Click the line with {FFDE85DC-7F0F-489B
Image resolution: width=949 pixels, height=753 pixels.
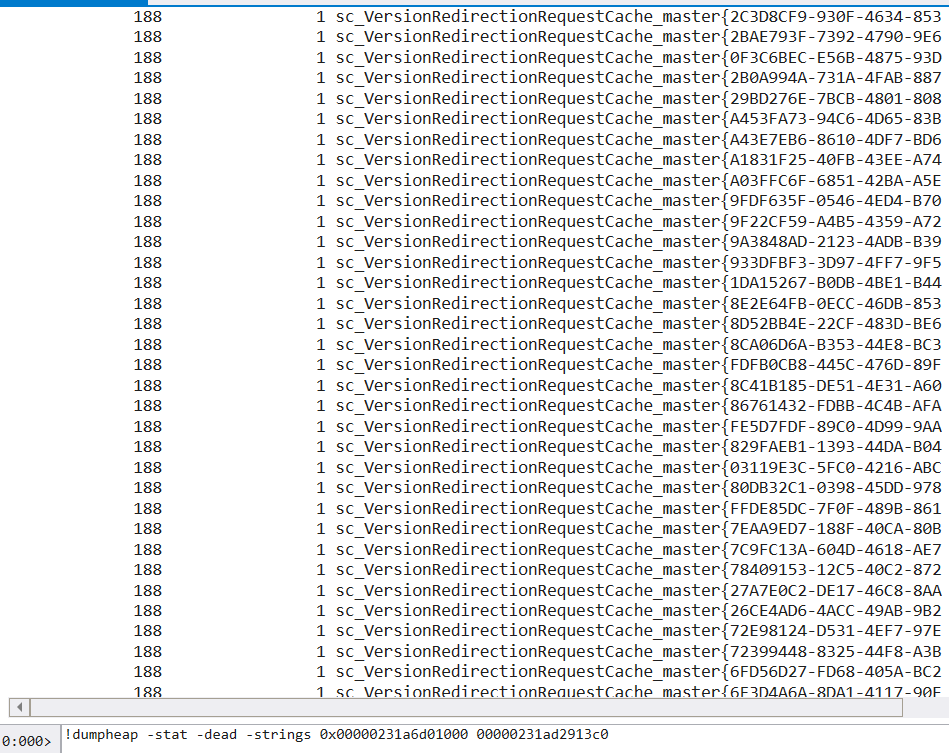point(638,508)
